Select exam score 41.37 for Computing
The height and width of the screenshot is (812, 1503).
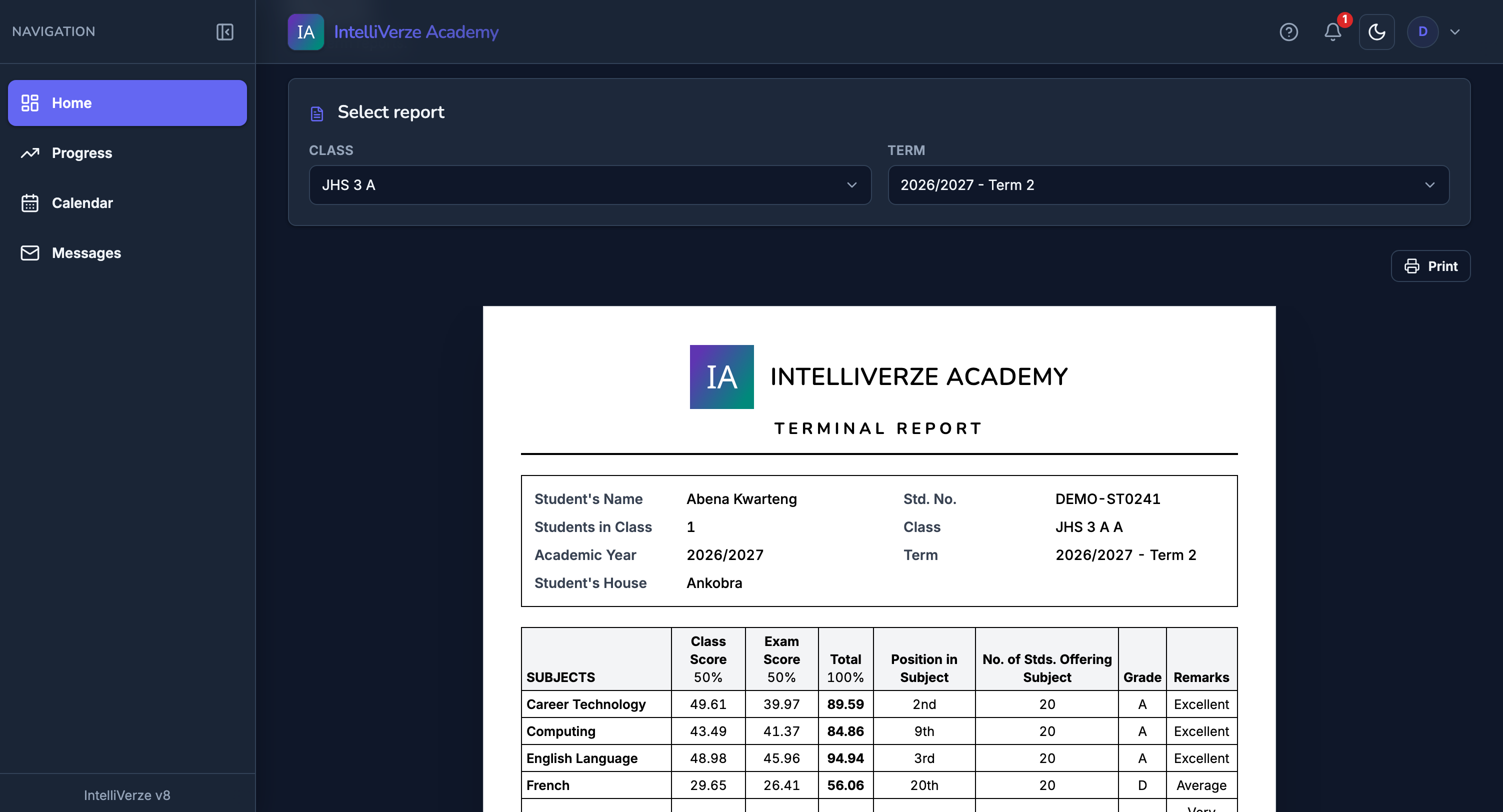tap(781, 731)
